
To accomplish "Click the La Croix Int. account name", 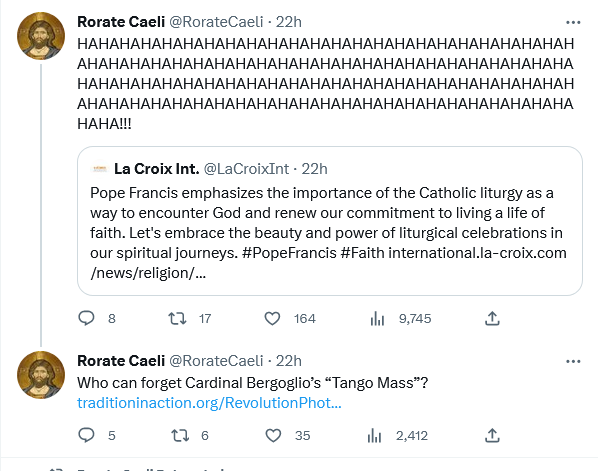I will point(157,169).
